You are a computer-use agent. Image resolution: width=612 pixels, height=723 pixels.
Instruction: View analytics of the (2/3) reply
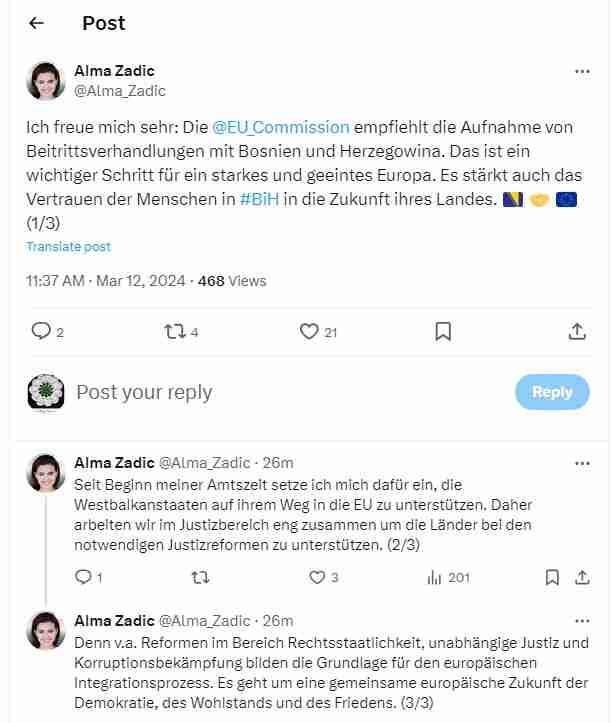[434, 577]
